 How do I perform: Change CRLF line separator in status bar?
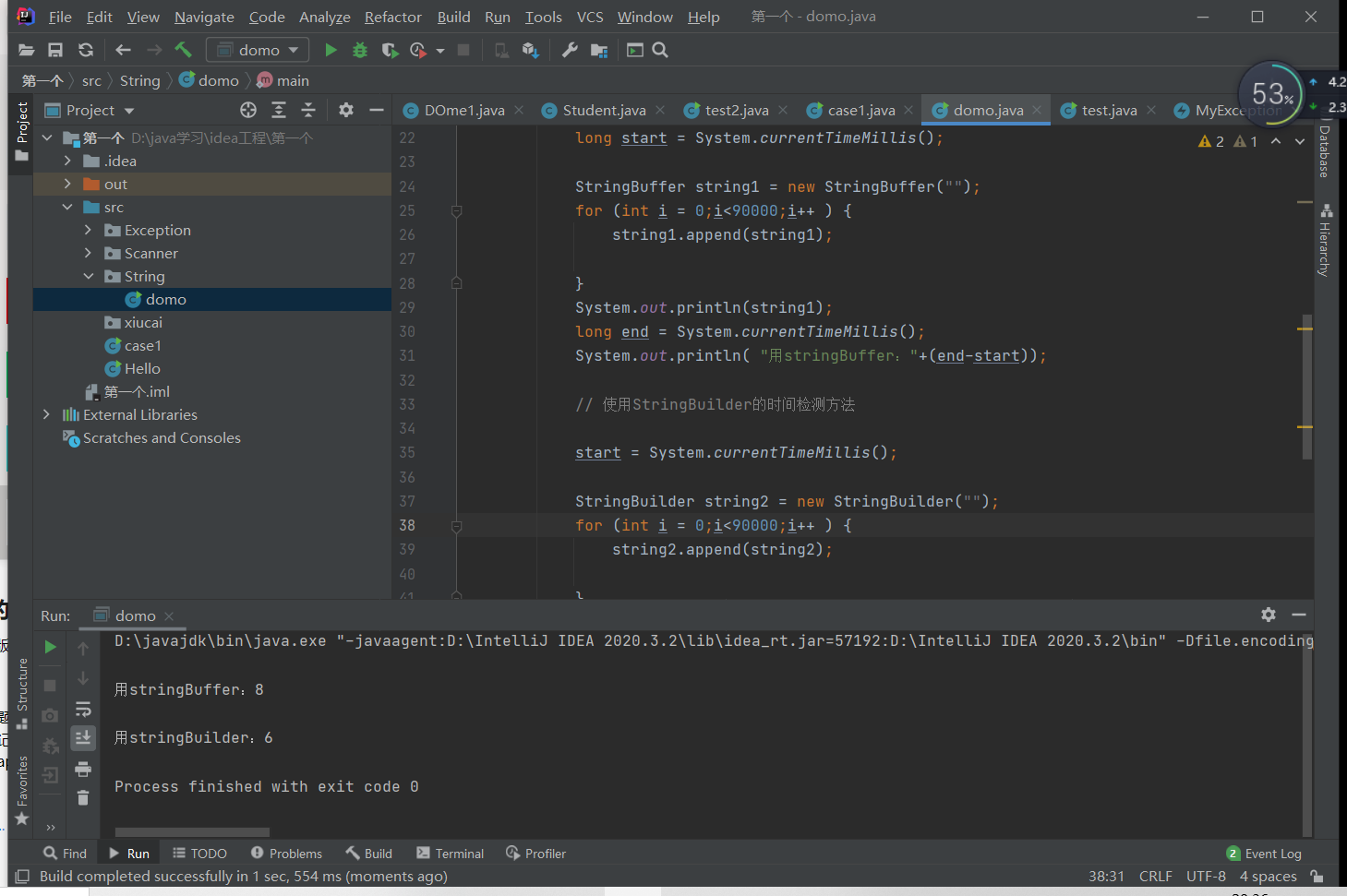click(1155, 877)
